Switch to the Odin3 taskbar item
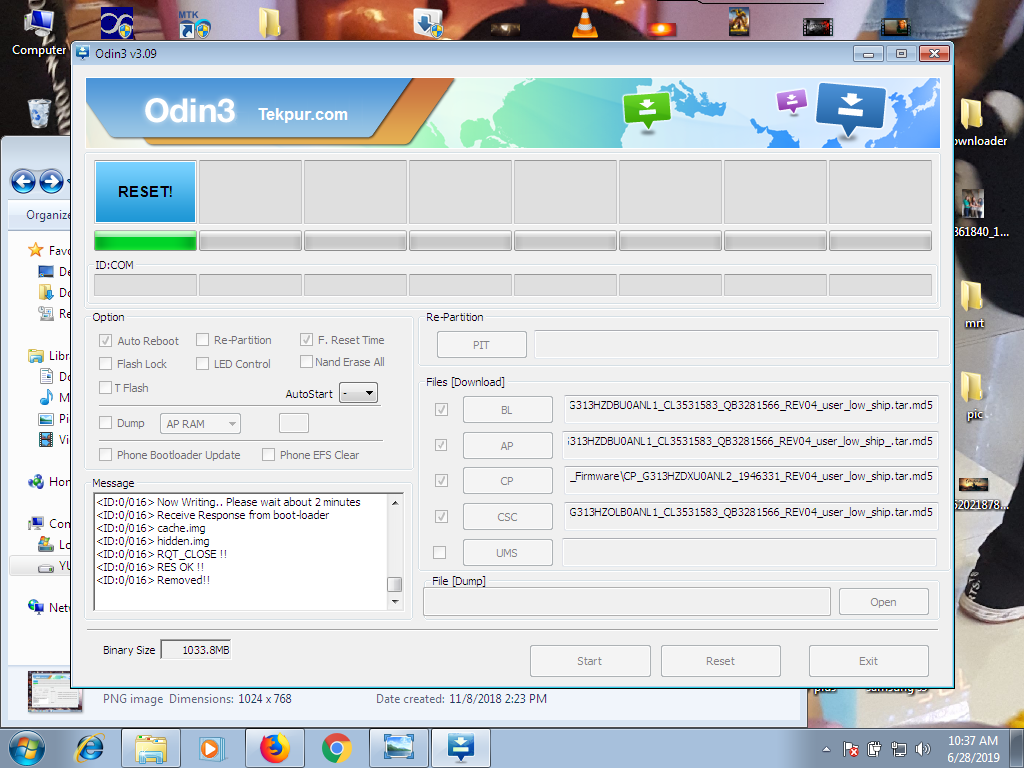This screenshot has width=1024, height=768. pyautogui.click(x=460, y=748)
